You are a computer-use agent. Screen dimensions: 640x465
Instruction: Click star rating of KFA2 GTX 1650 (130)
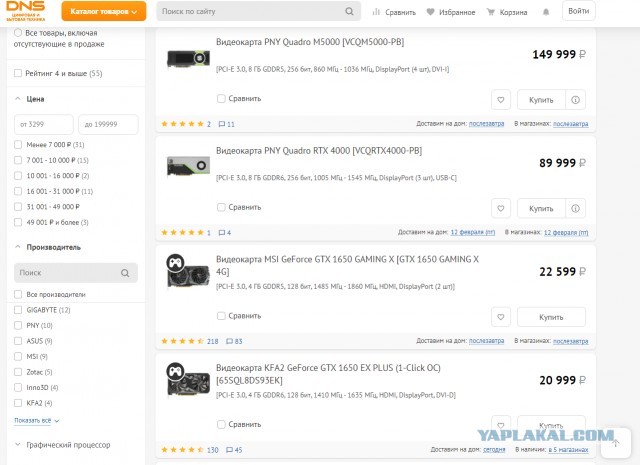point(182,450)
